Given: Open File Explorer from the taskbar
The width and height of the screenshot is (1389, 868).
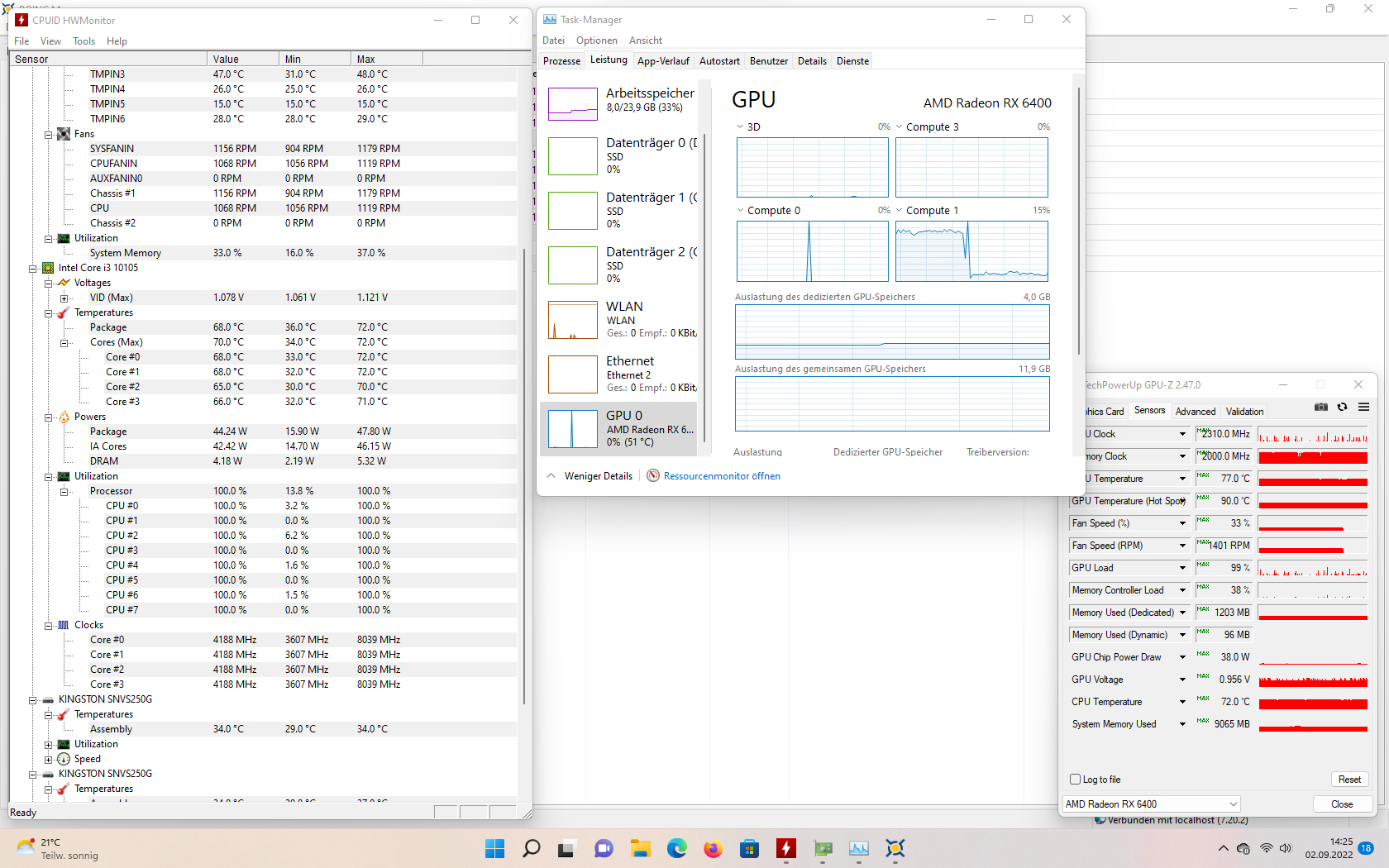Looking at the screenshot, I should [x=641, y=848].
